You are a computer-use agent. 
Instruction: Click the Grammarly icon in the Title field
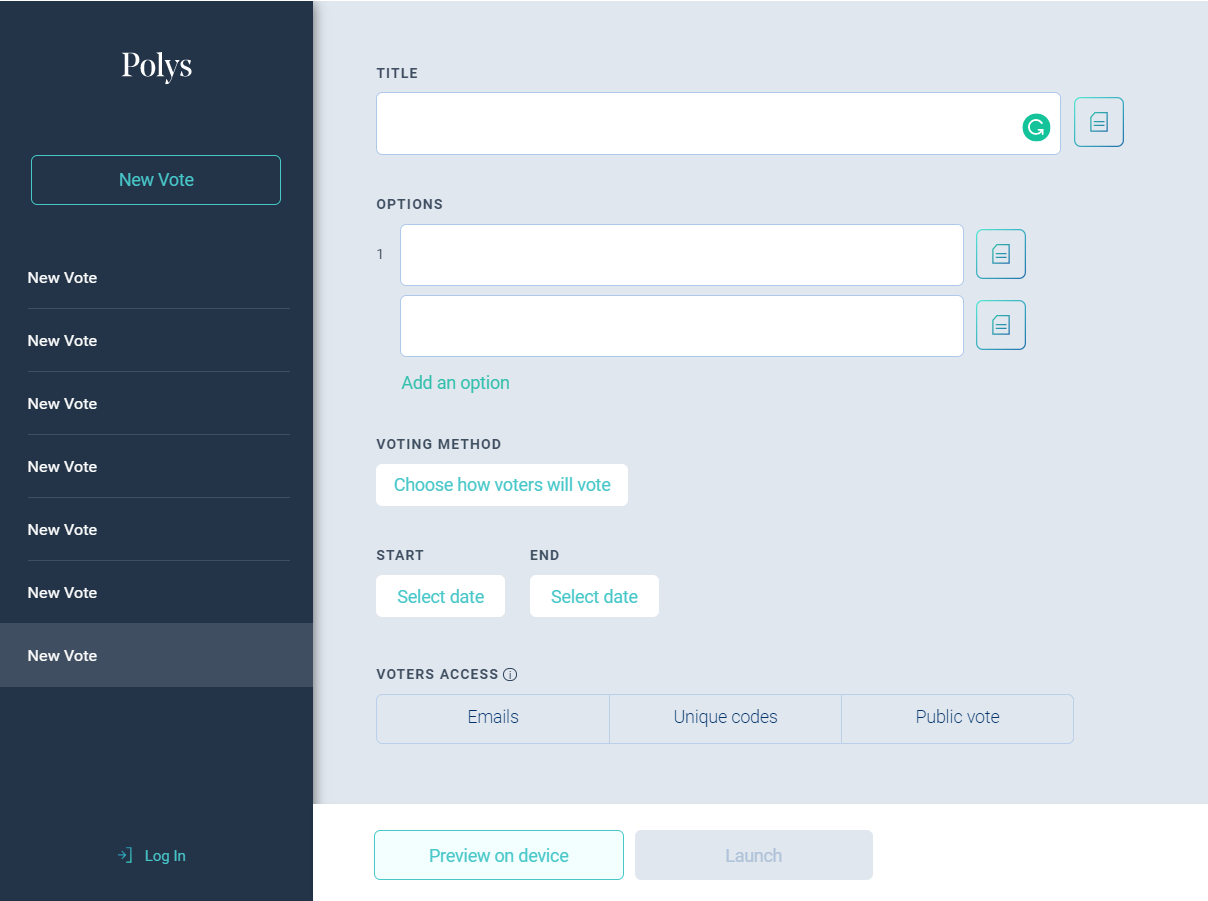1036,127
